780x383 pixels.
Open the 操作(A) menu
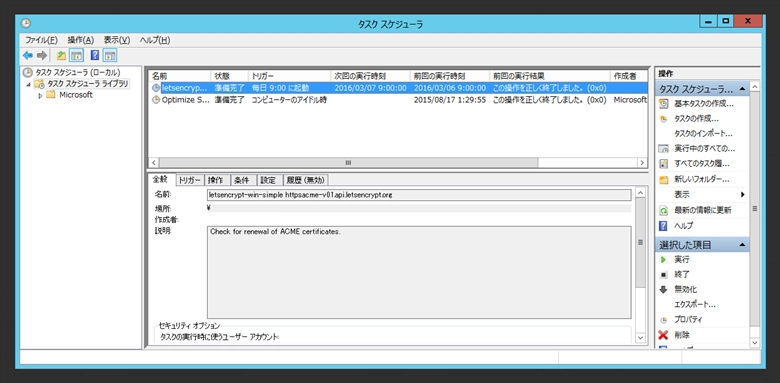click(x=81, y=40)
